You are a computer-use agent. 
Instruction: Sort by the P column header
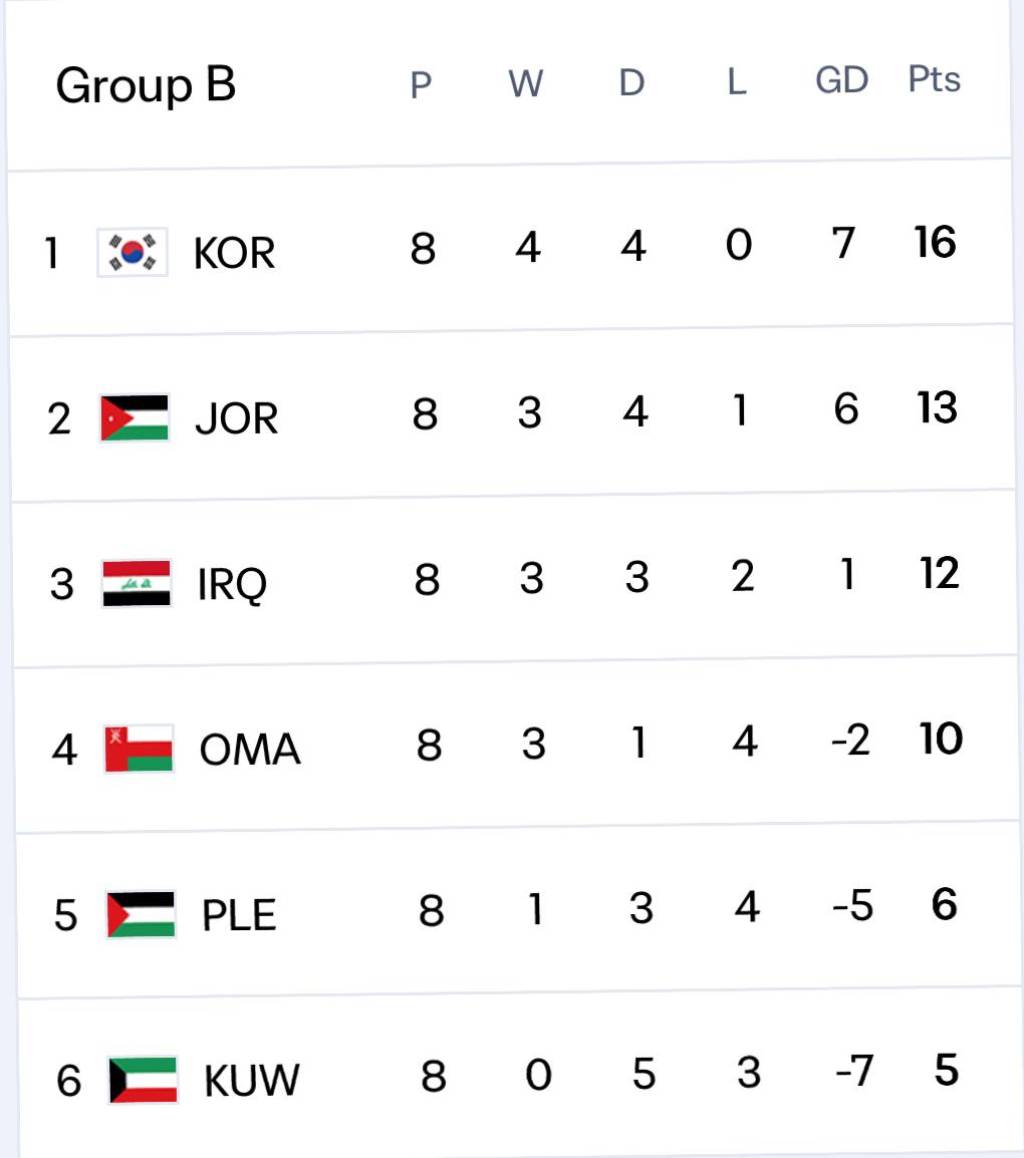[421, 86]
